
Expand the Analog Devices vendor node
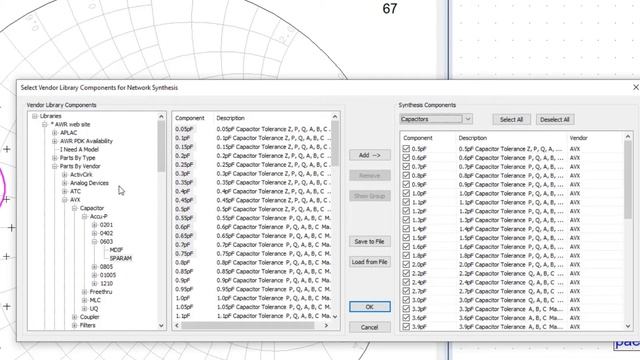(x=64, y=183)
